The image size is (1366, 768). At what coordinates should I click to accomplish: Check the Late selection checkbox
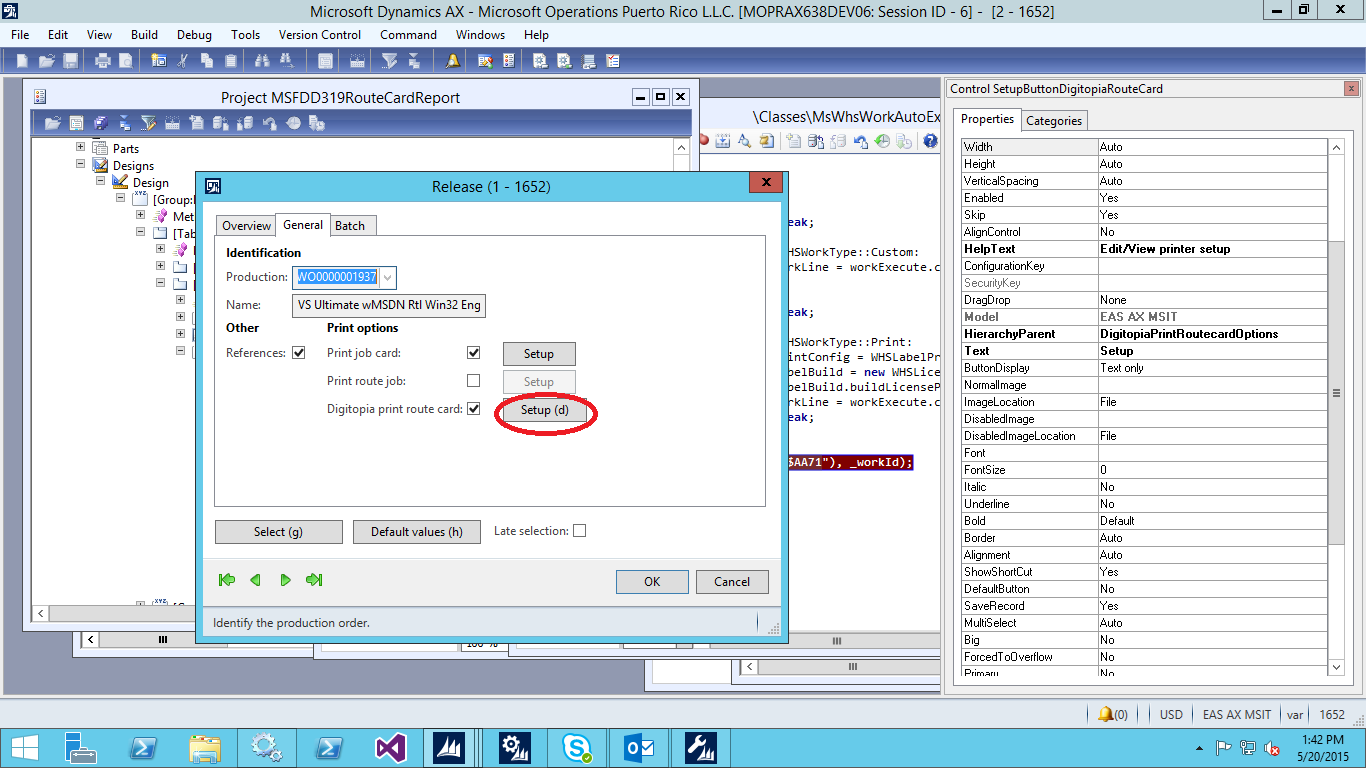click(579, 530)
